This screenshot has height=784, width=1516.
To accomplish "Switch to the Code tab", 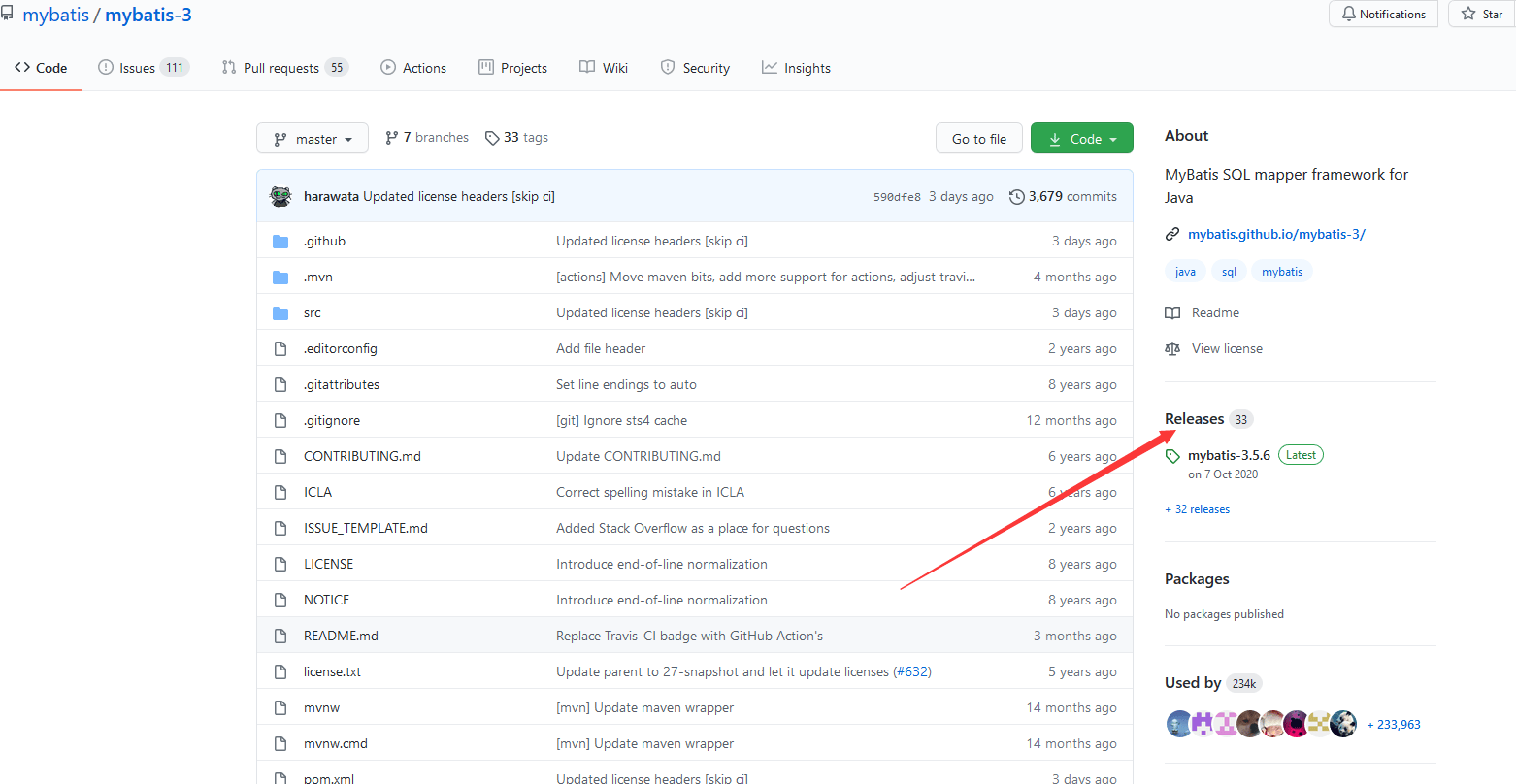I will tap(41, 68).
